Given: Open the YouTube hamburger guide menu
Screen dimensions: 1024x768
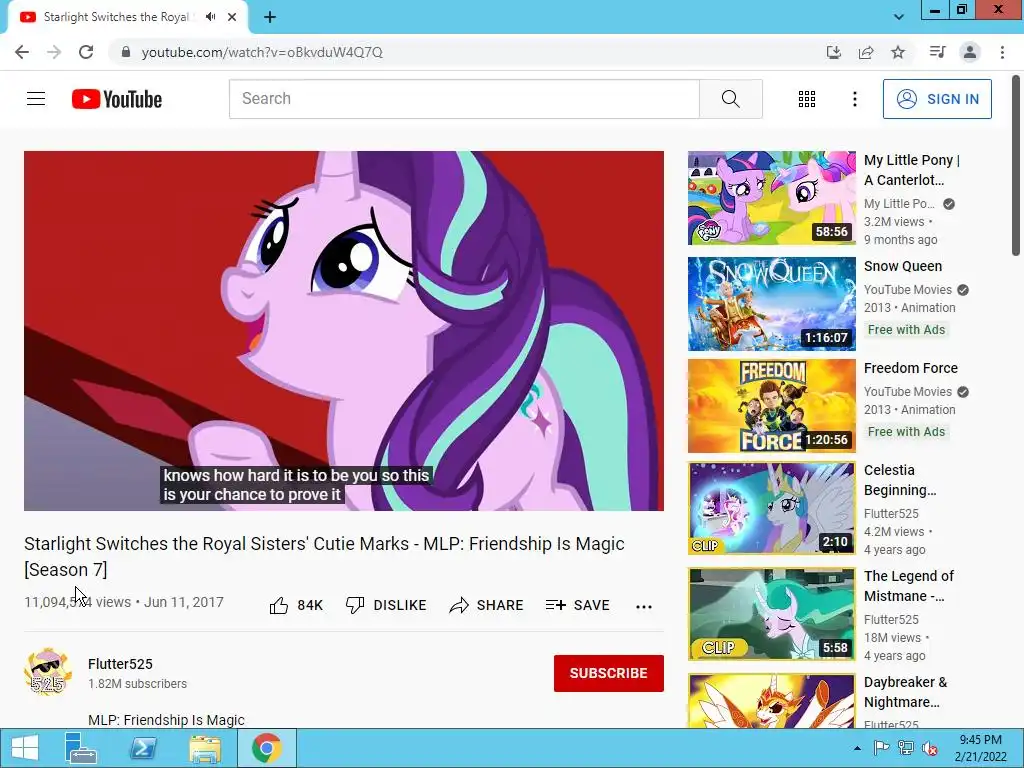Looking at the screenshot, I should (x=36, y=99).
